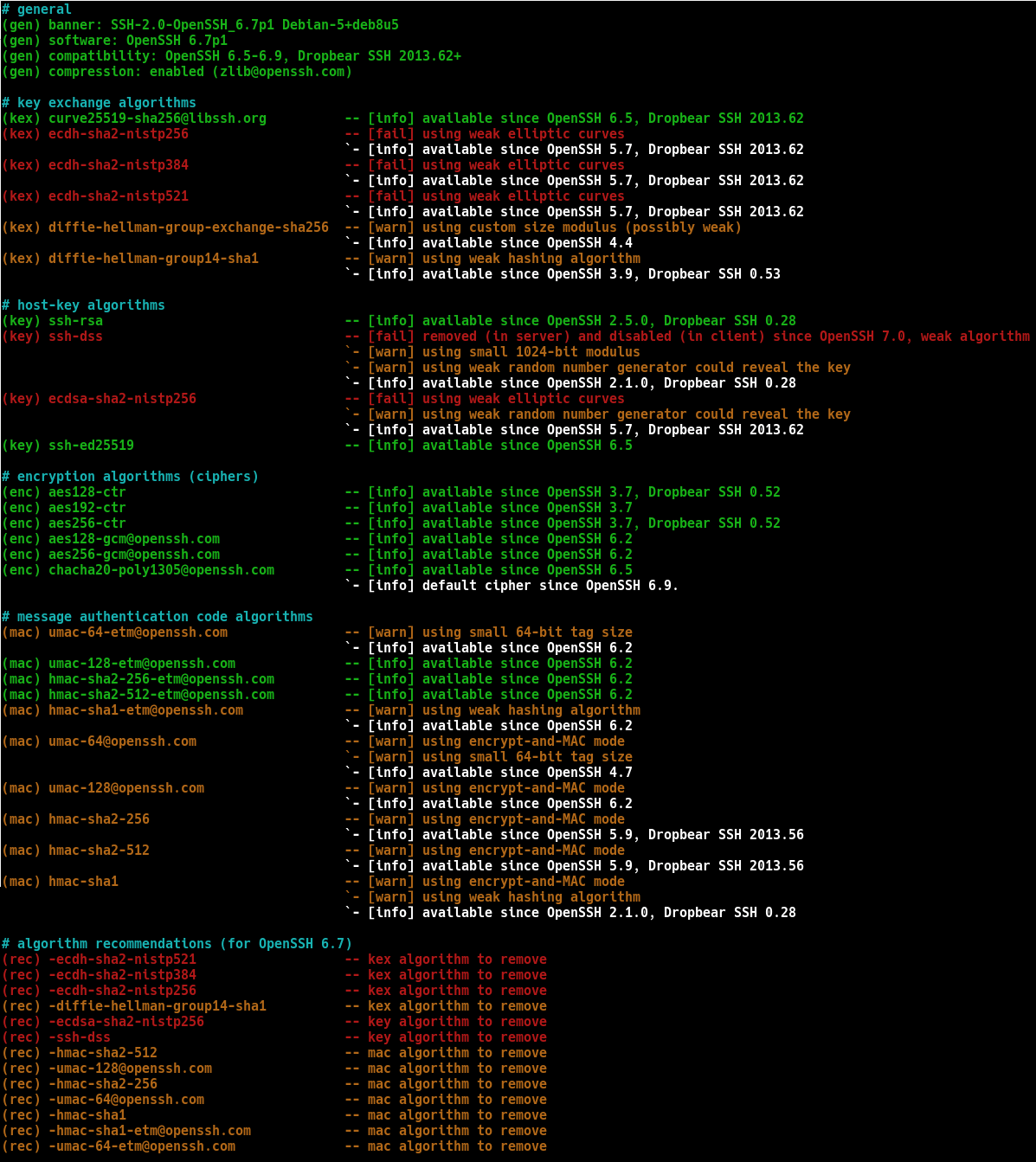
Task: Select the (kex) ecdh-sha2-nistp521 entry
Action: point(95,196)
